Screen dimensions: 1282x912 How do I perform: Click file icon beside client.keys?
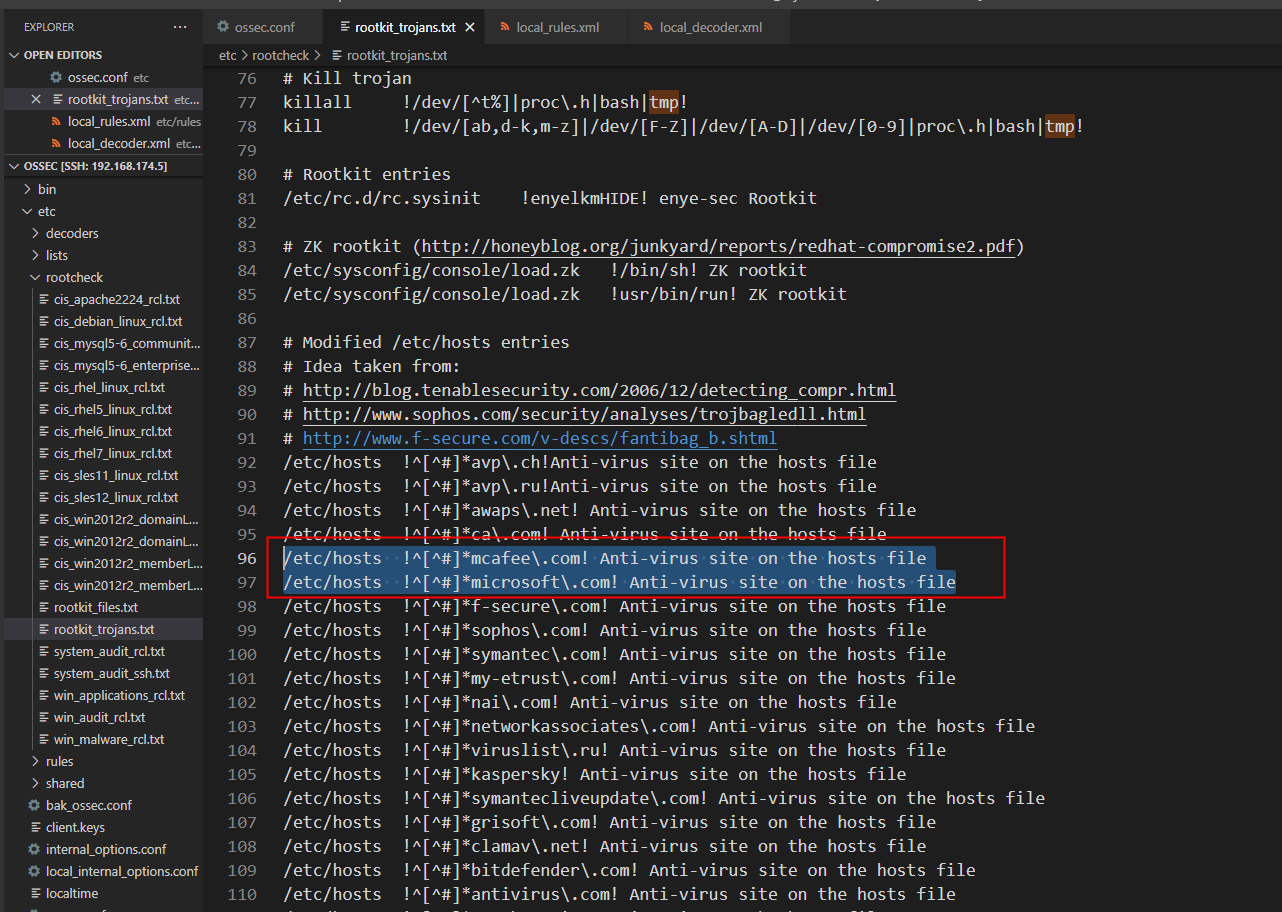tap(35, 827)
